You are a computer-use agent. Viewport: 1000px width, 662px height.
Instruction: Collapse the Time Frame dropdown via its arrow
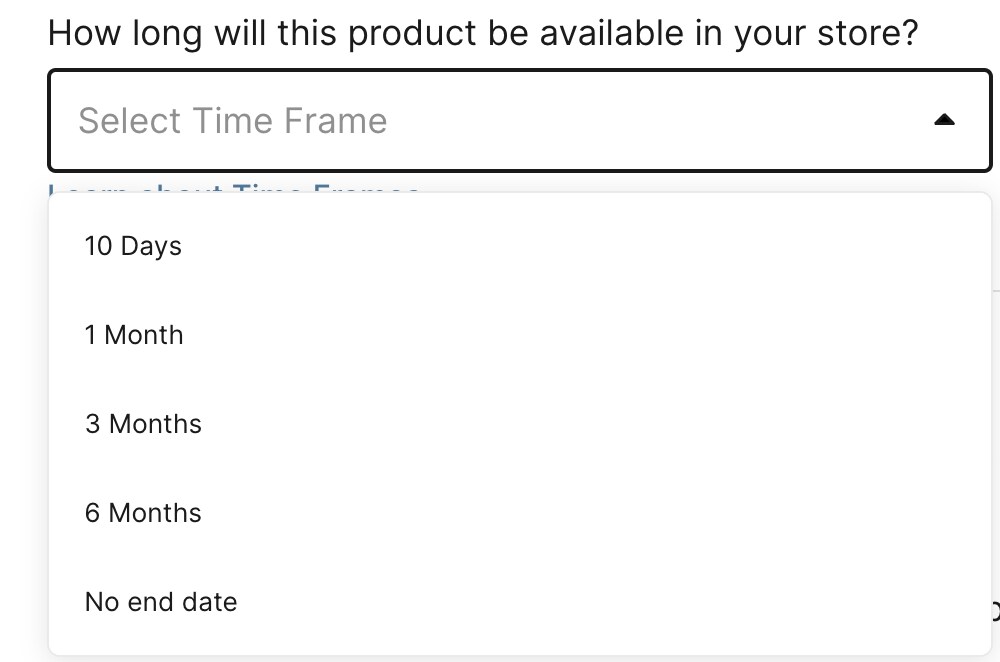tap(945, 120)
